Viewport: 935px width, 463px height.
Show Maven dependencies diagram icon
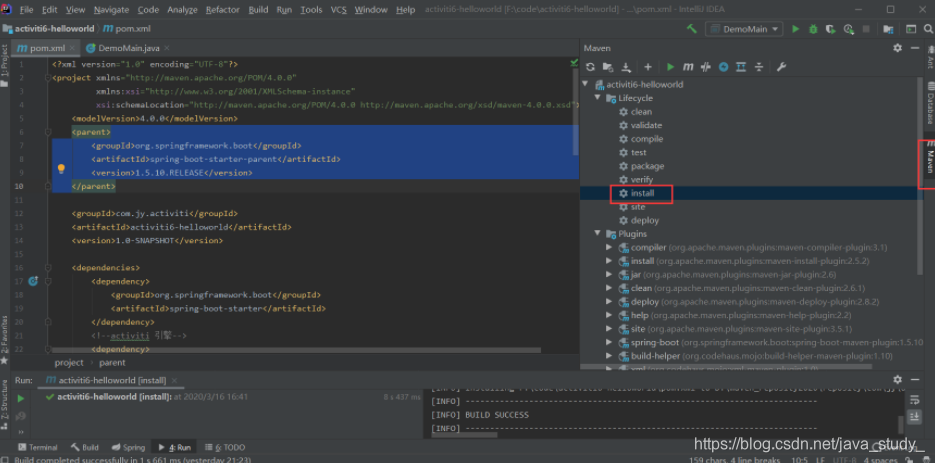pos(741,67)
